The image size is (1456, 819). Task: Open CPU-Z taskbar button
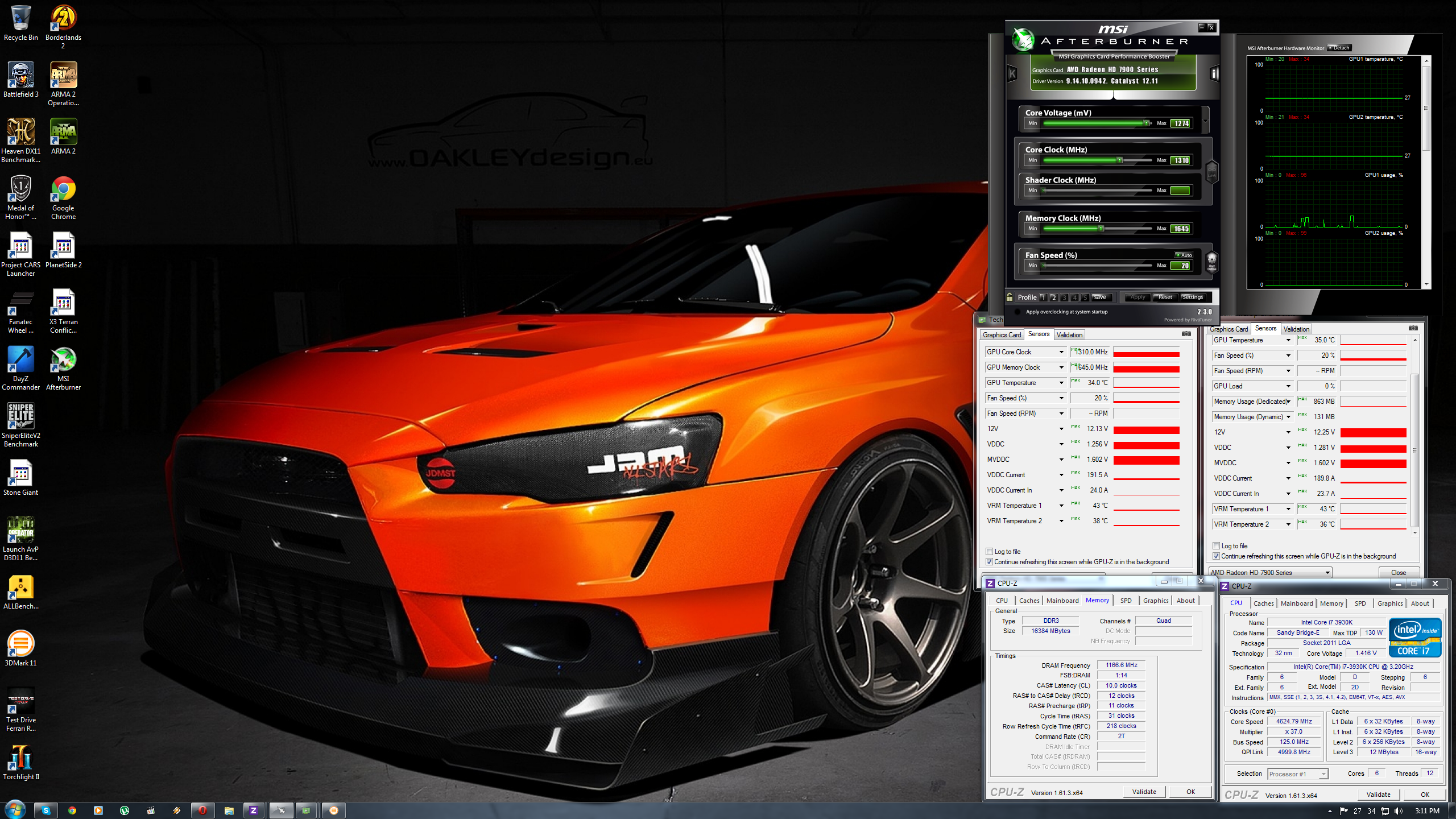(x=254, y=810)
